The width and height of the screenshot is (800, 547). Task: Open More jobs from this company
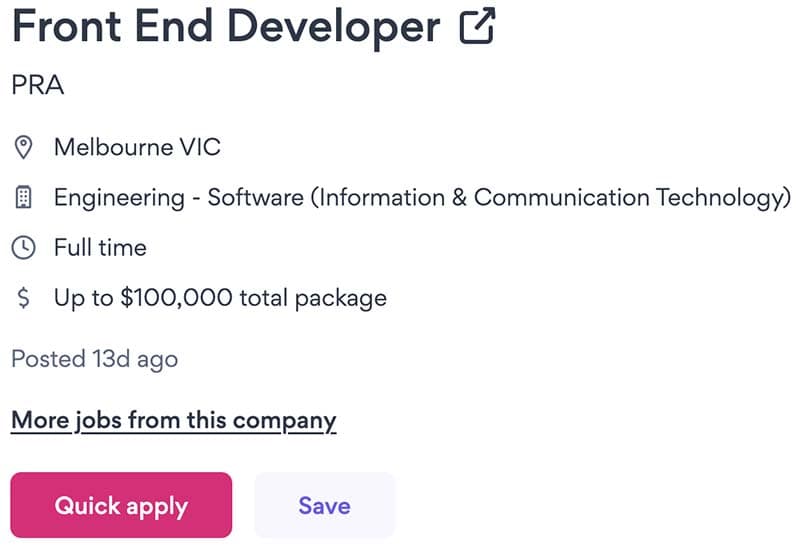173,421
